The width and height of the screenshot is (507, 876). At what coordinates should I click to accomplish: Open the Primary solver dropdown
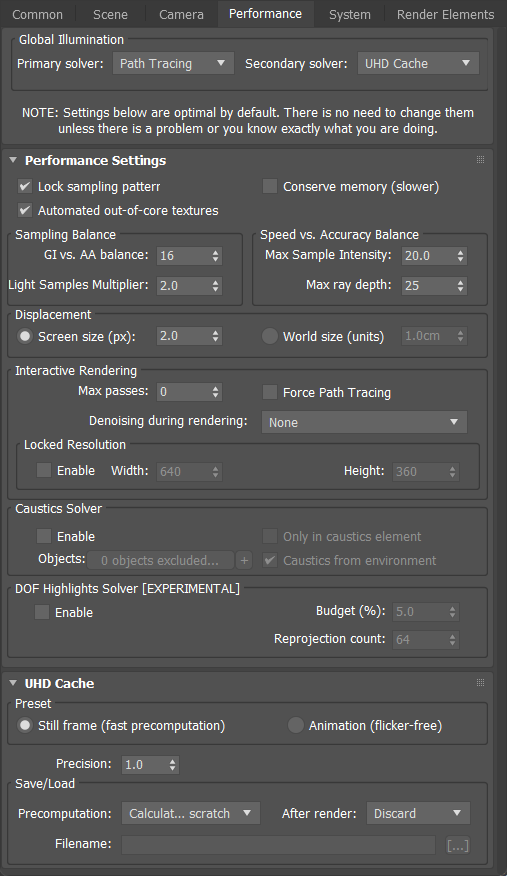pyautogui.click(x=173, y=64)
